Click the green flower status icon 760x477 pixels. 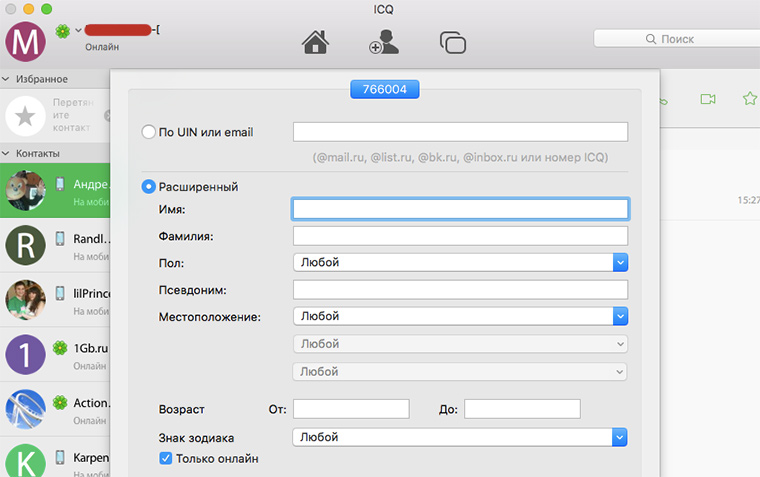[x=62, y=32]
